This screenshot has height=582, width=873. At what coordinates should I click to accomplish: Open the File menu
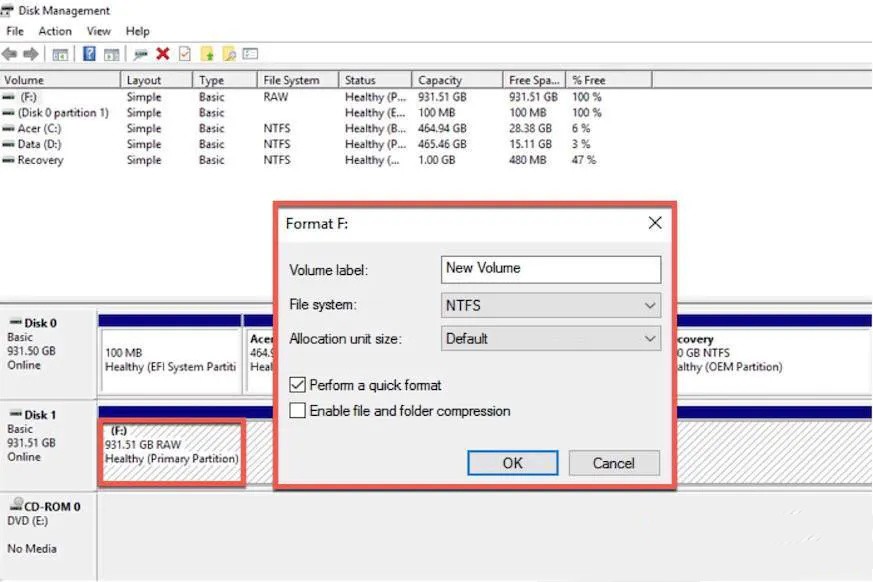(x=15, y=31)
